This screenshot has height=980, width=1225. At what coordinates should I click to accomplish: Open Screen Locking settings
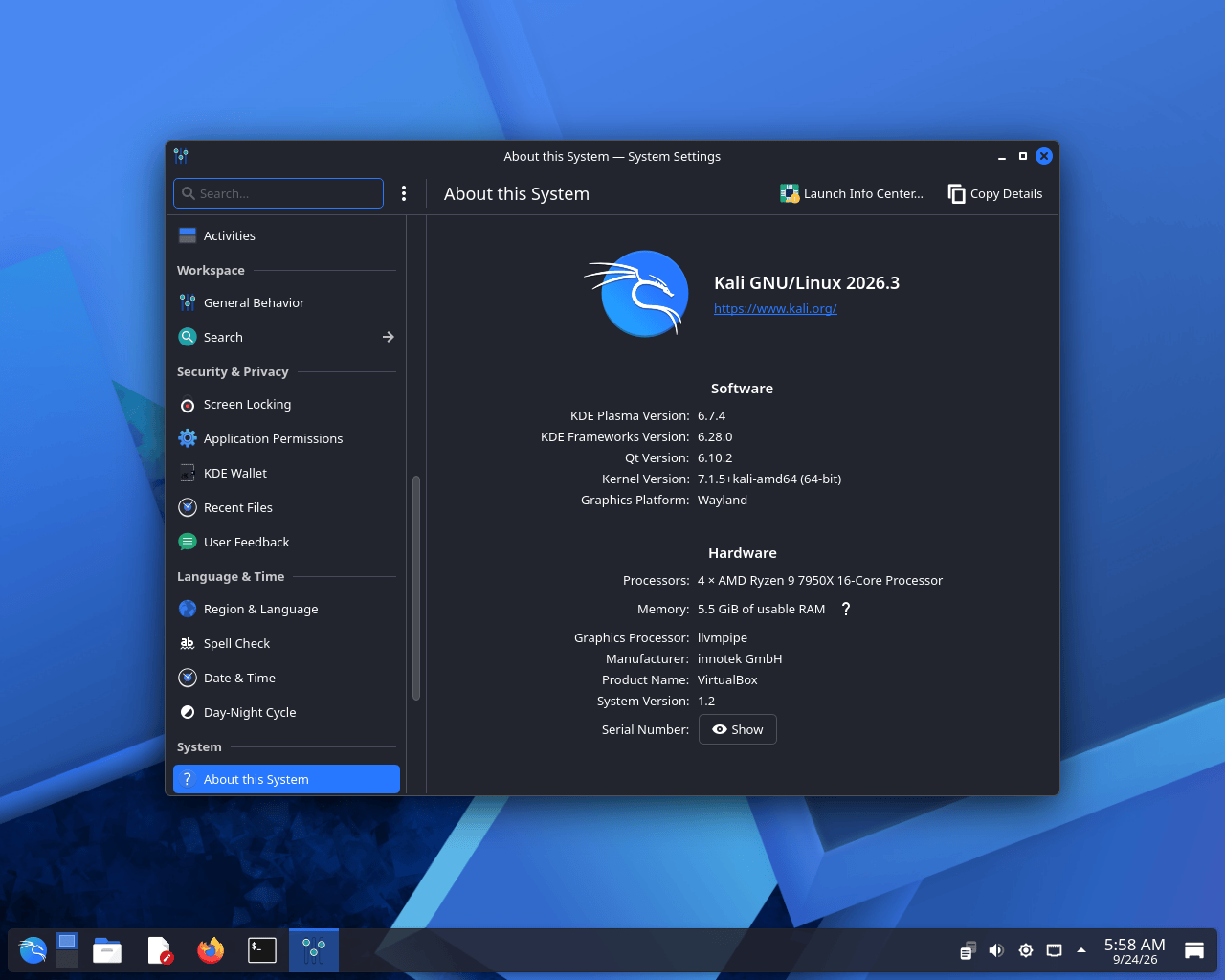(x=286, y=404)
